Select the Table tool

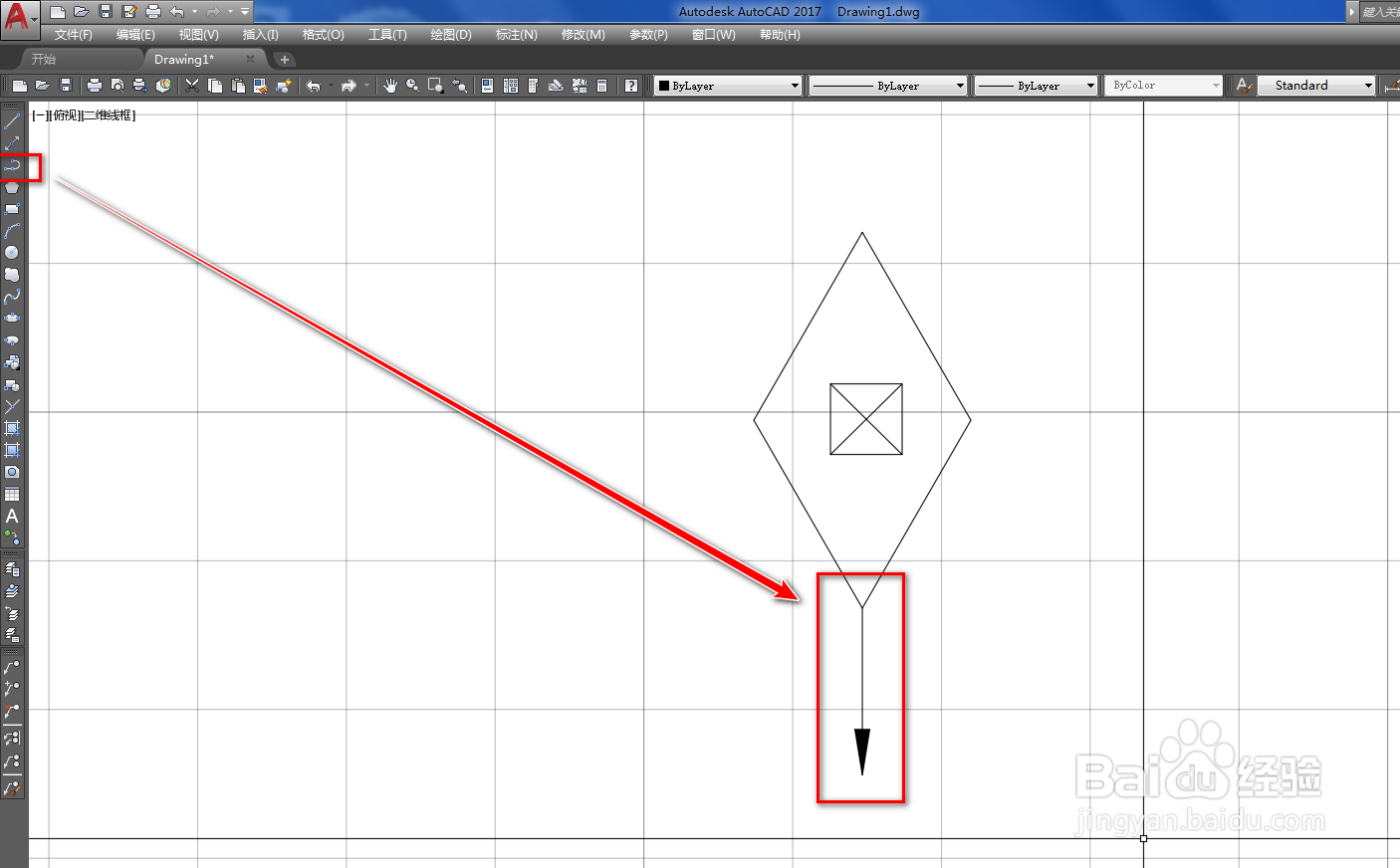coord(12,494)
